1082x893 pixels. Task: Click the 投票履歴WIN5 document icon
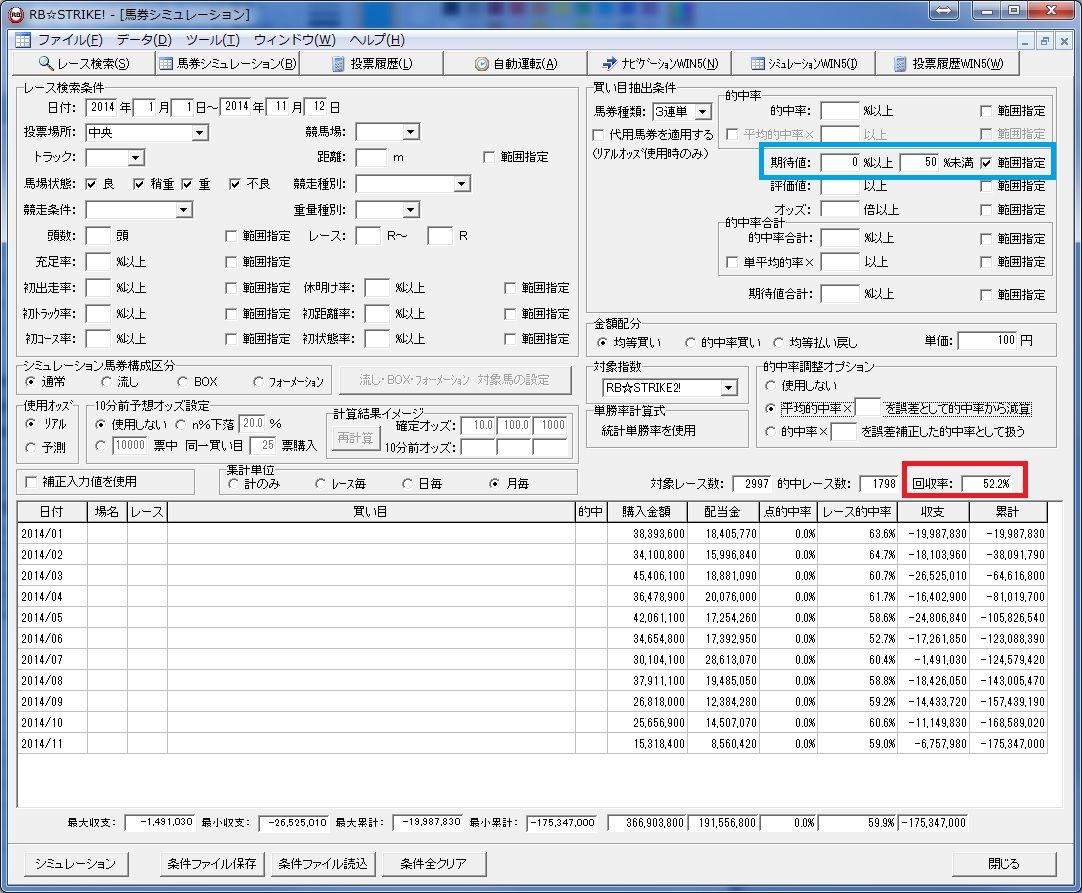click(900, 64)
